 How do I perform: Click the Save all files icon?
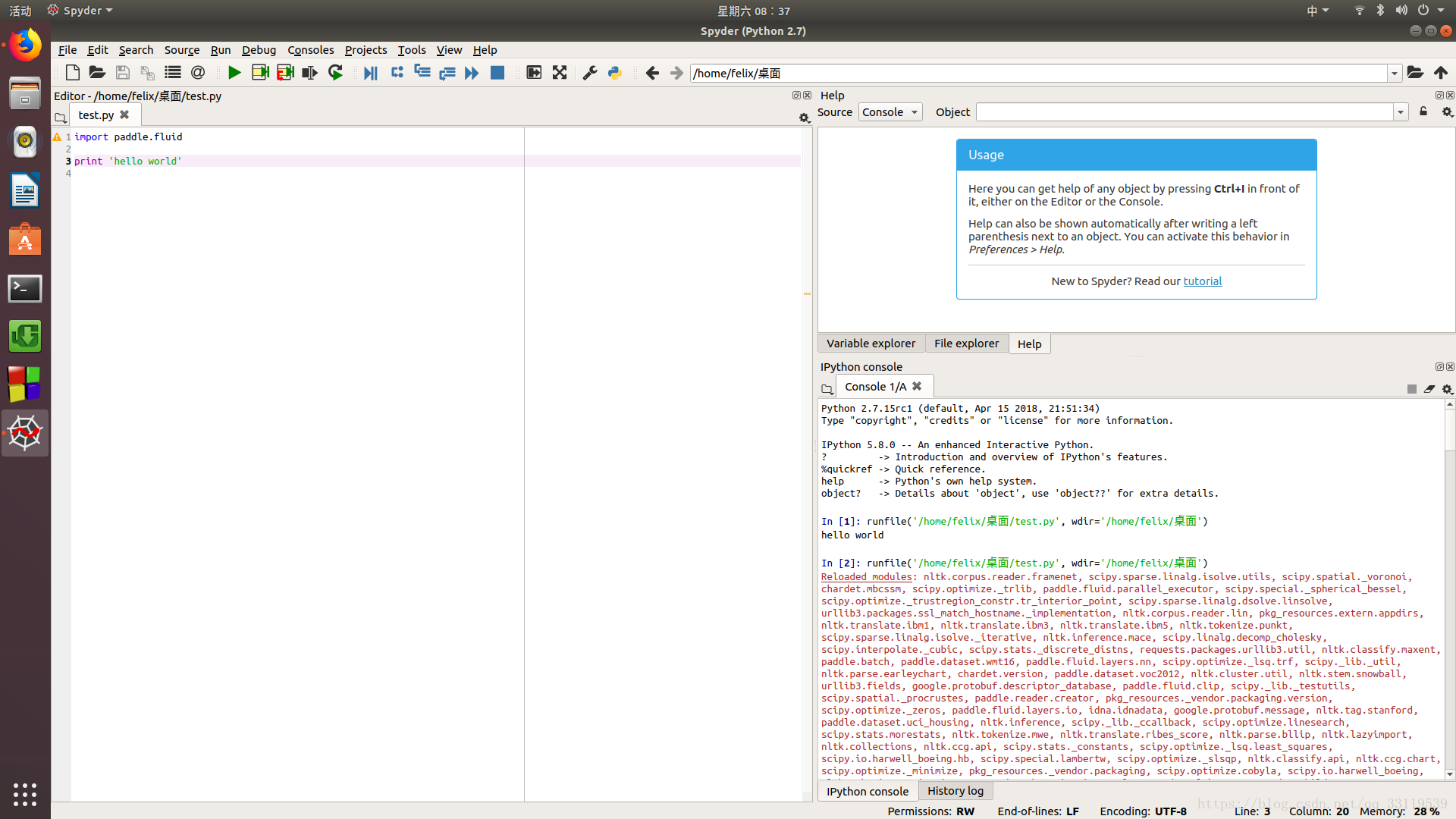point(147,73)
